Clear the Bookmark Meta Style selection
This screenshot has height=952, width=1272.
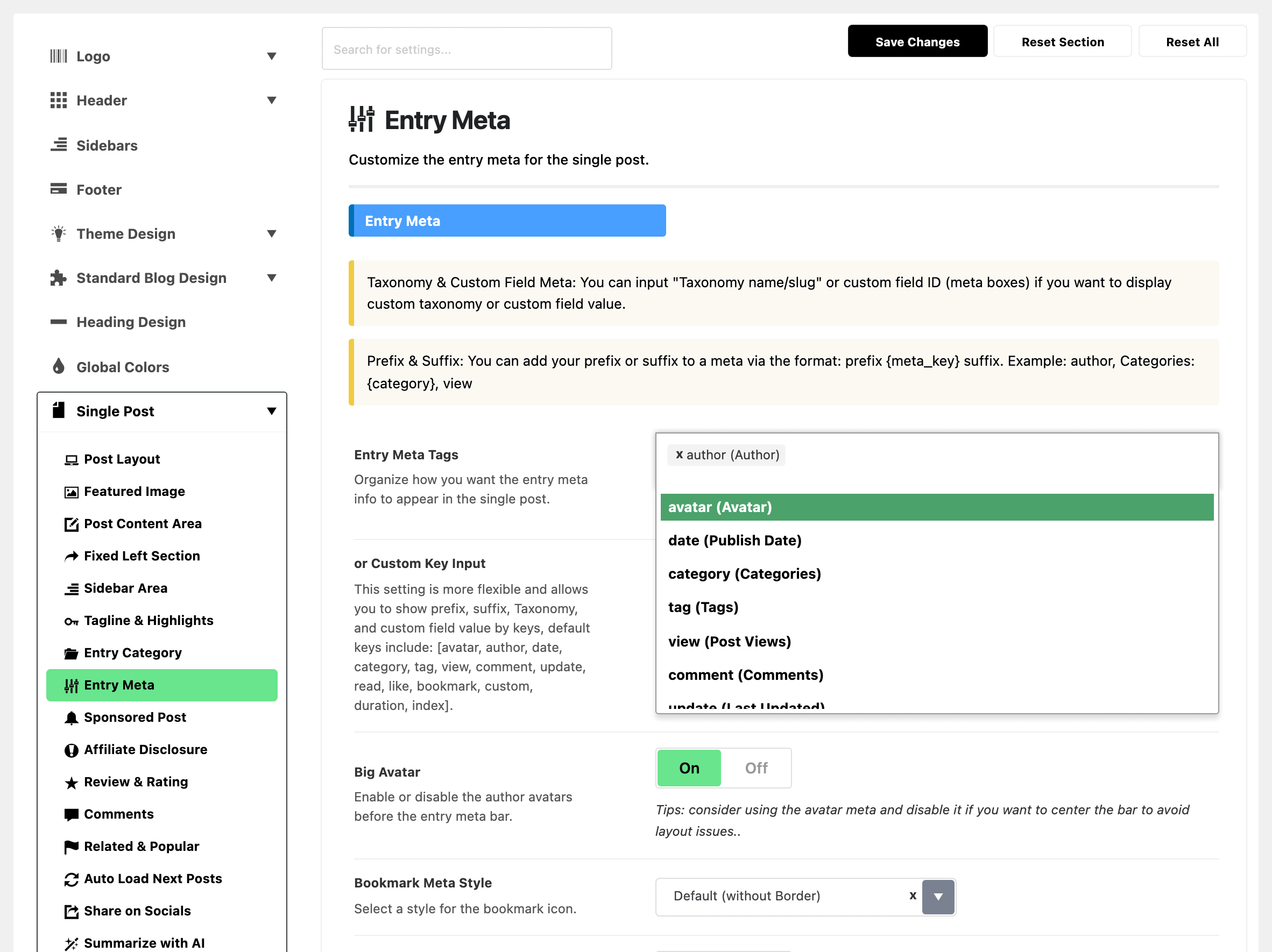click(912, 895)
